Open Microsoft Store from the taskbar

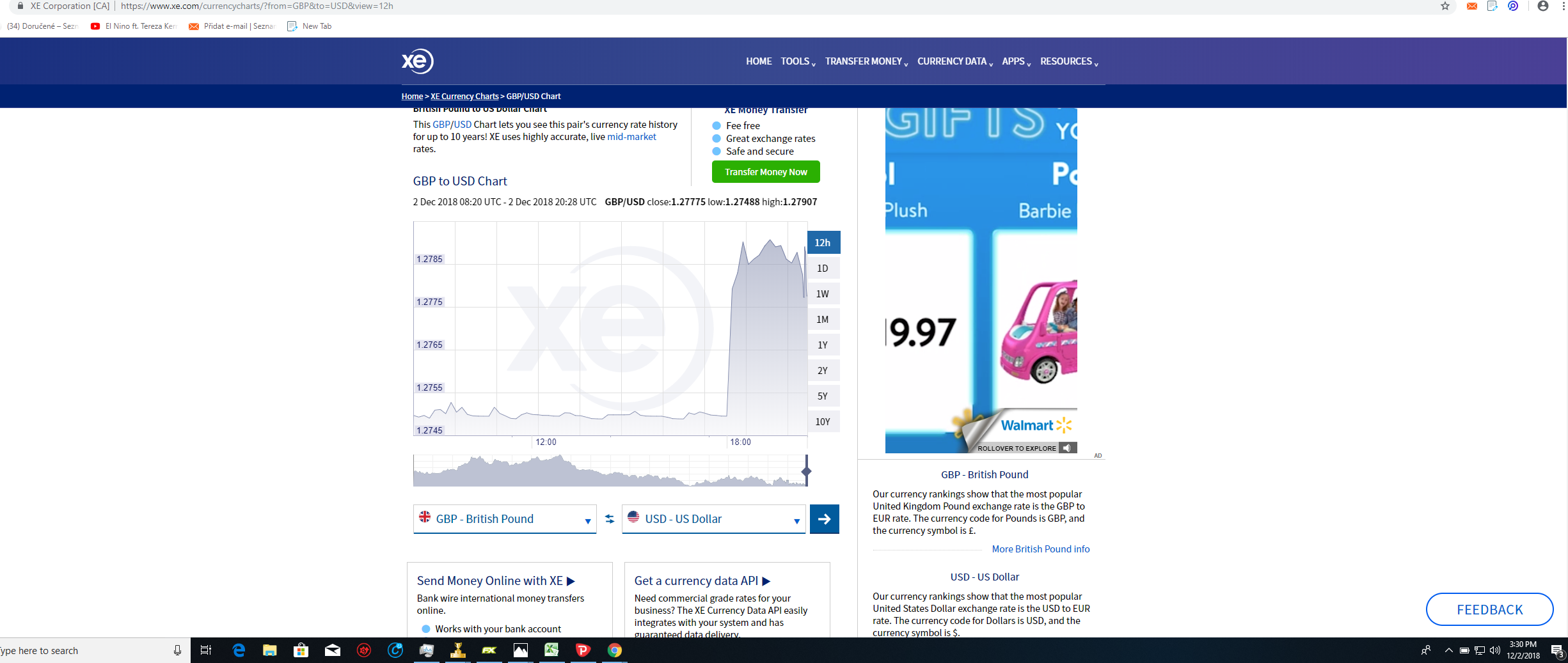click(301, 651)
